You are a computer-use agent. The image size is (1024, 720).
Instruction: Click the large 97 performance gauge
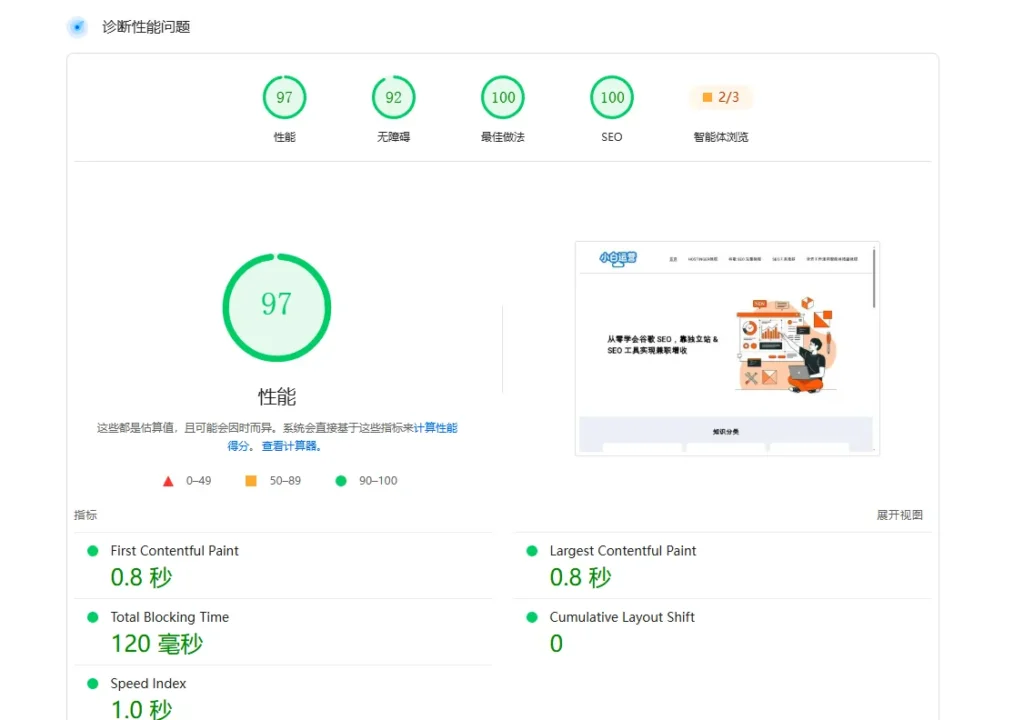pos(276,307)
